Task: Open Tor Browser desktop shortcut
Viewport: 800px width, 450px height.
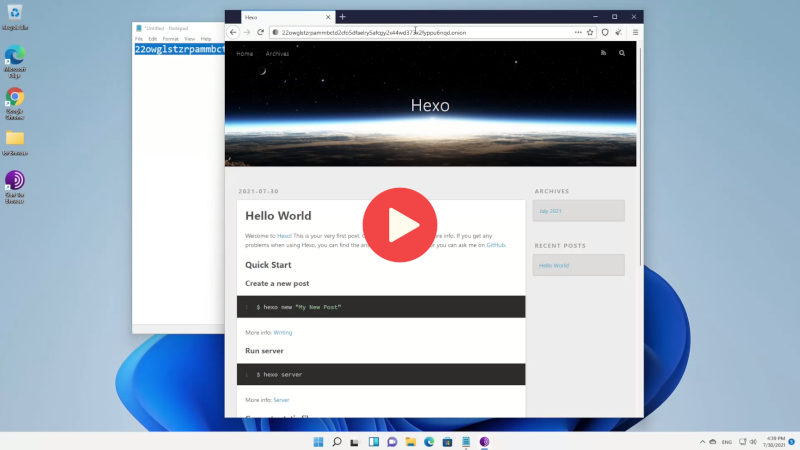Action: click(15, 185)
